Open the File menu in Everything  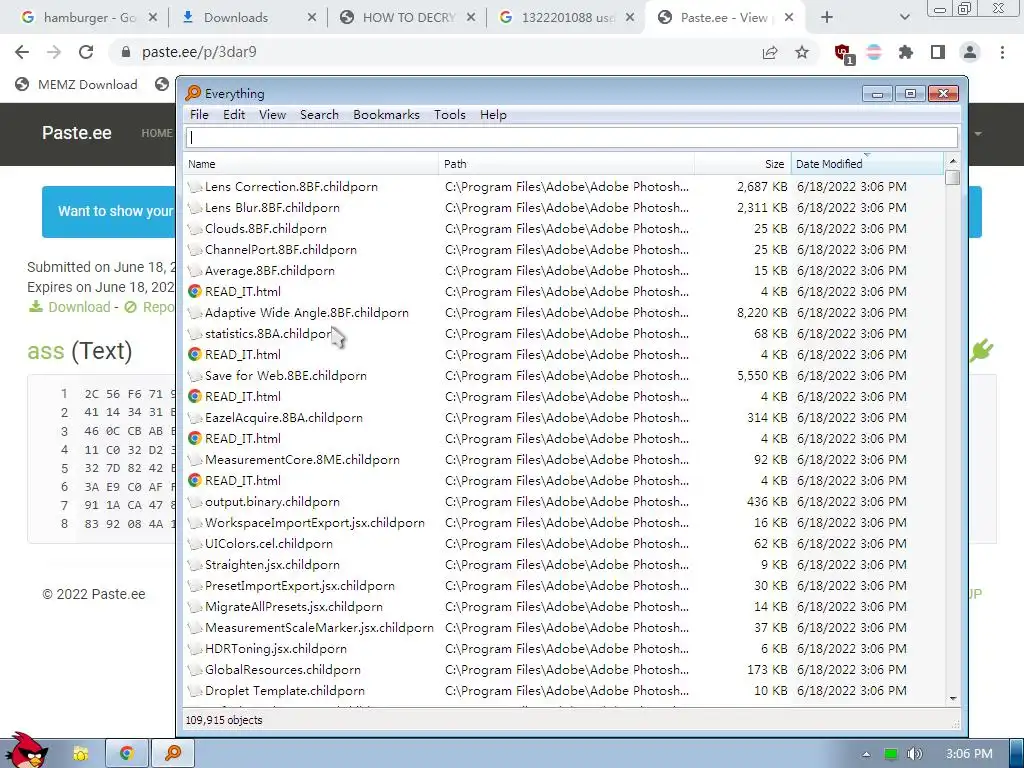tap(199, 115)
